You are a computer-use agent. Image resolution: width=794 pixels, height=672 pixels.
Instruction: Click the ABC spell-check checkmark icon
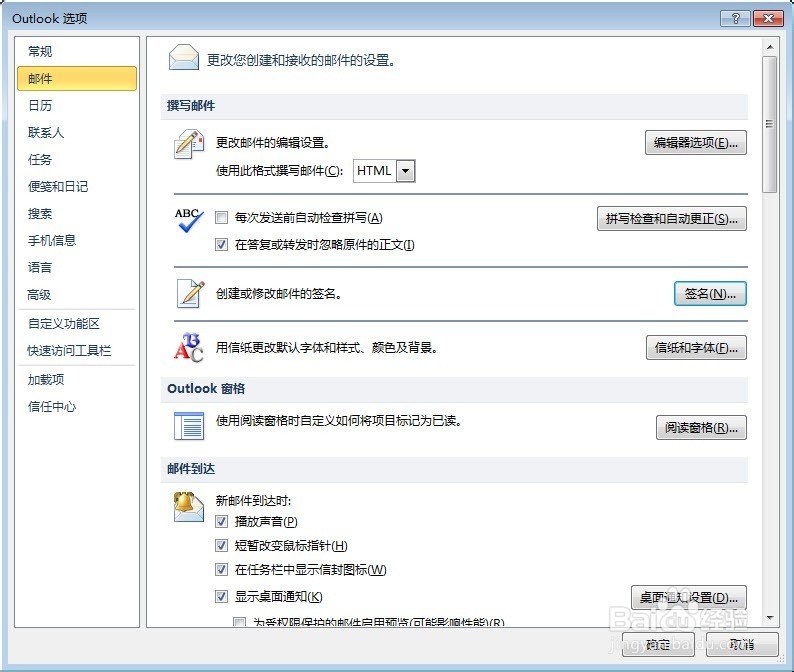[188, 220]
